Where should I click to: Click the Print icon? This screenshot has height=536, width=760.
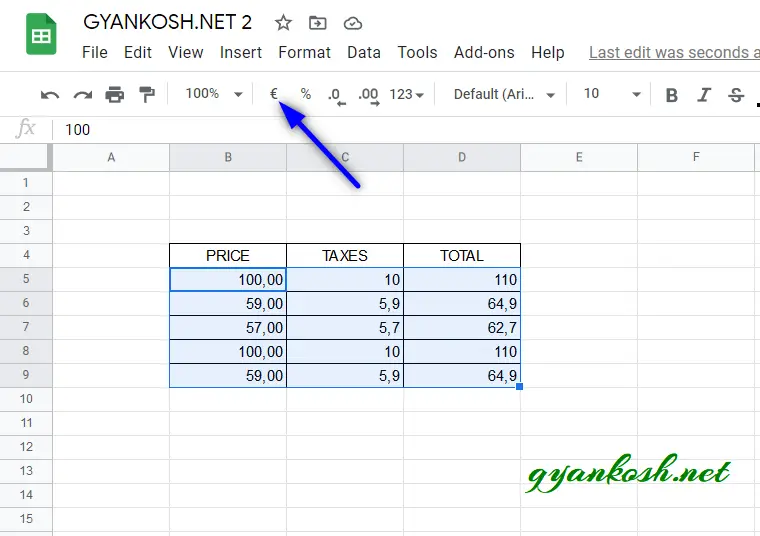pyautogui.click(x=114, y=95)
